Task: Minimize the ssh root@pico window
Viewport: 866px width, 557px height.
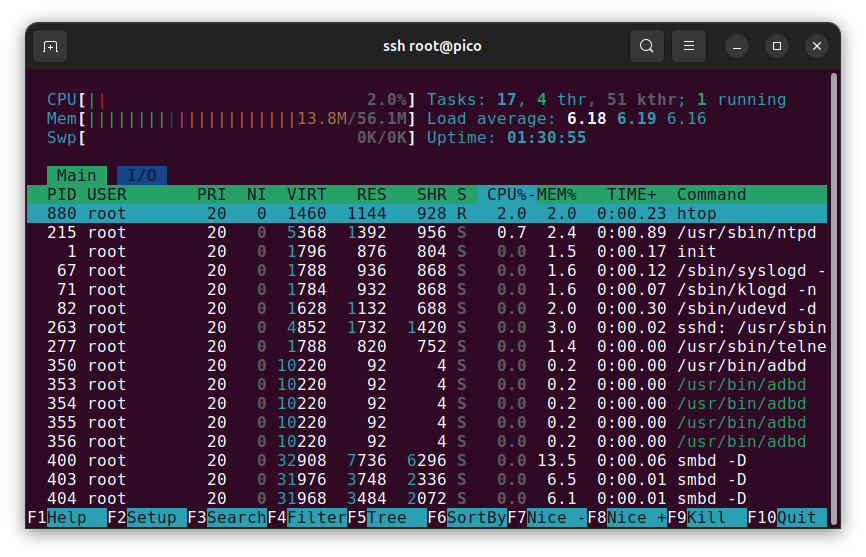Action: pos(737,46)
